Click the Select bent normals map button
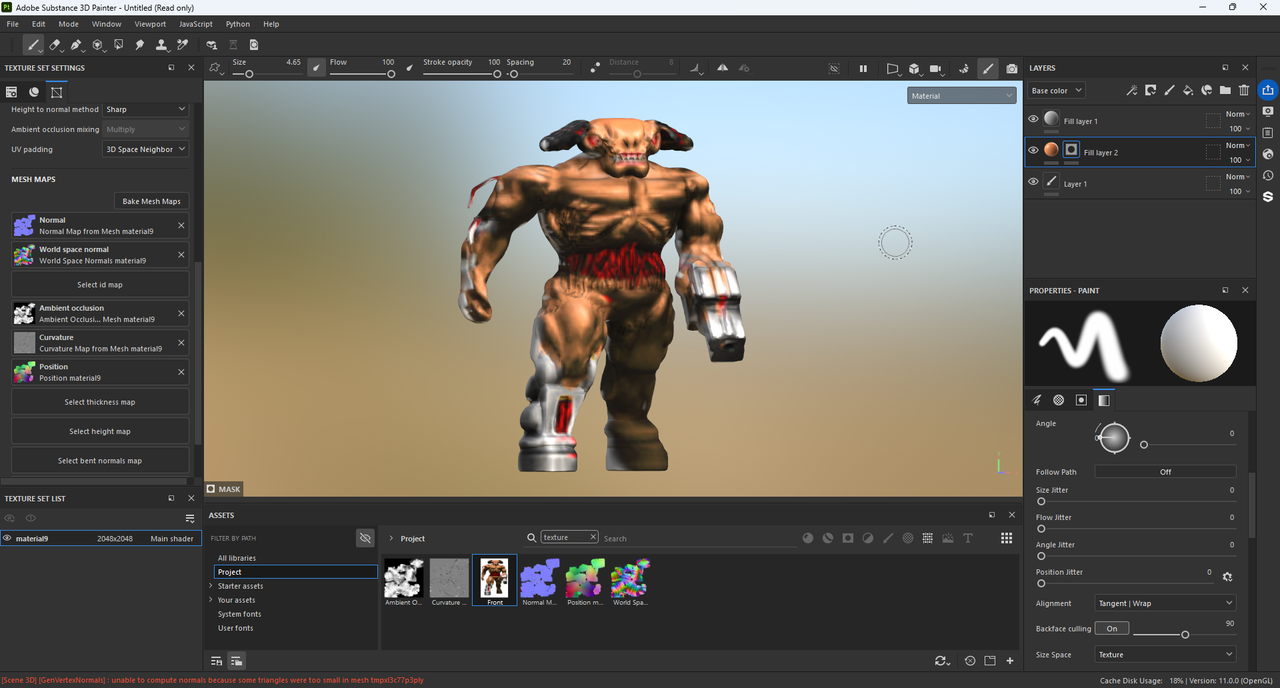1280x688 pixels. pos(100,461)
